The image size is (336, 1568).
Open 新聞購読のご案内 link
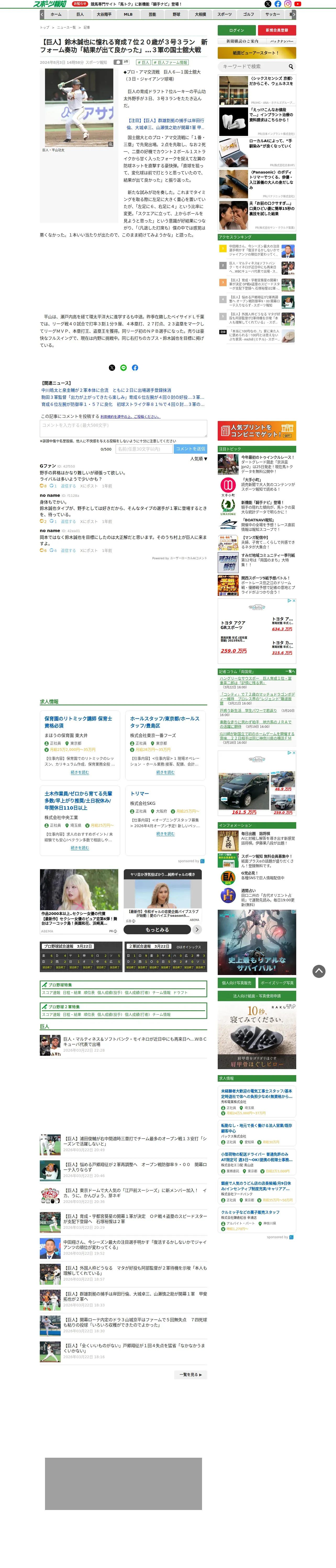click(243, 41)
